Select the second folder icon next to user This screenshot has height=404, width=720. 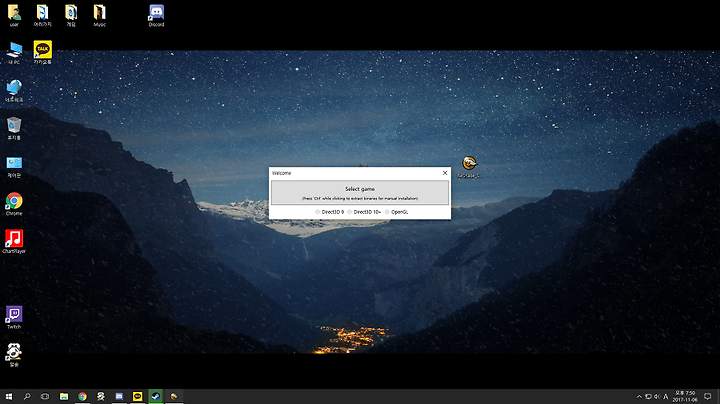click(43, 16)
